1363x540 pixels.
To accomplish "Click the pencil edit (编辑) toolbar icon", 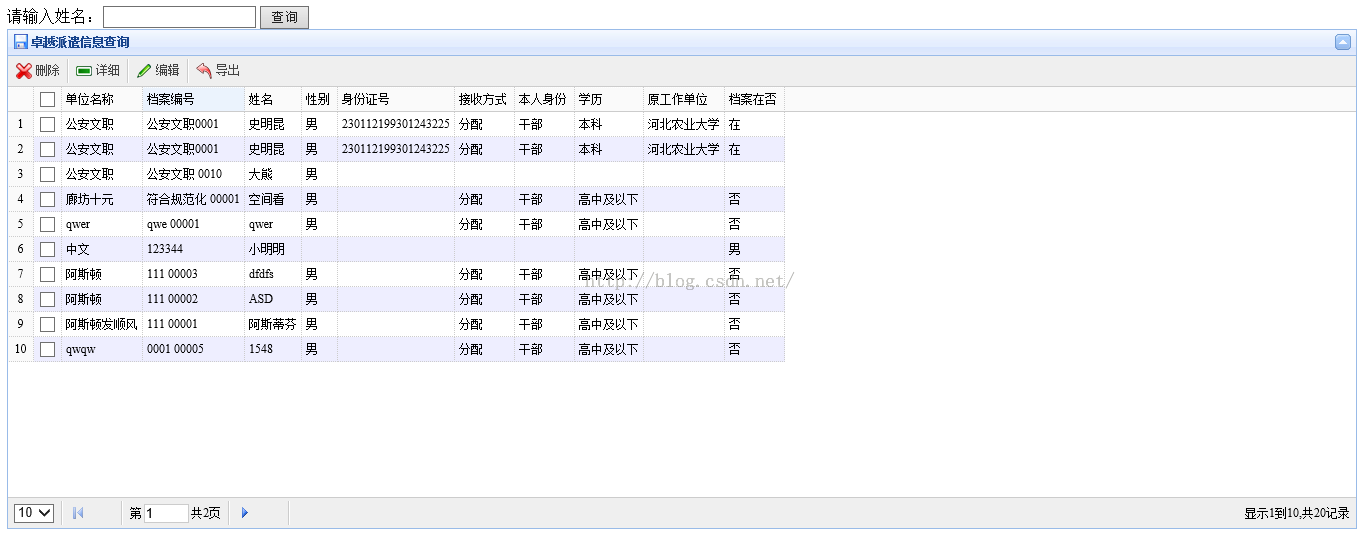I will pyautogui.click(x=144, y=71).
